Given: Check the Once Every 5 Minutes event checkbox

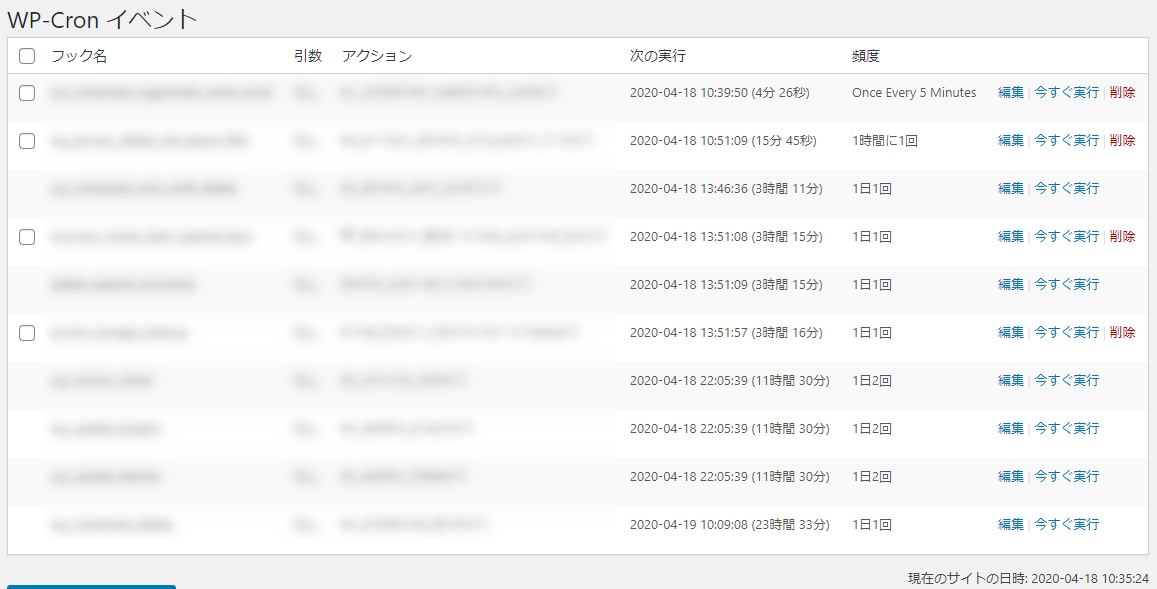Looking at the screenshot, I should pos(27,93).
